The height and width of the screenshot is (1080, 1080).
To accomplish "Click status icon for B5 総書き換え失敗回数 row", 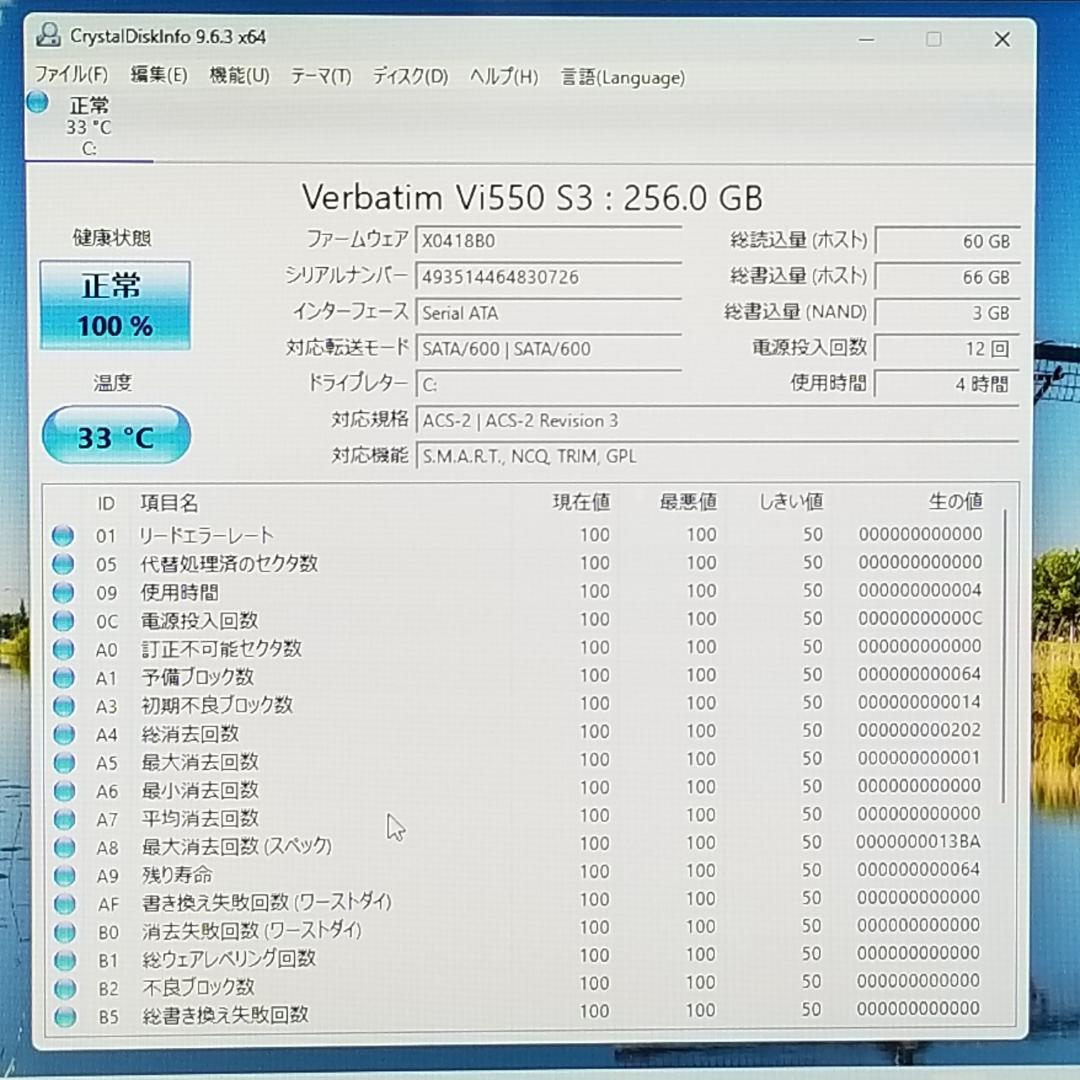I will tap(65, 1017).
